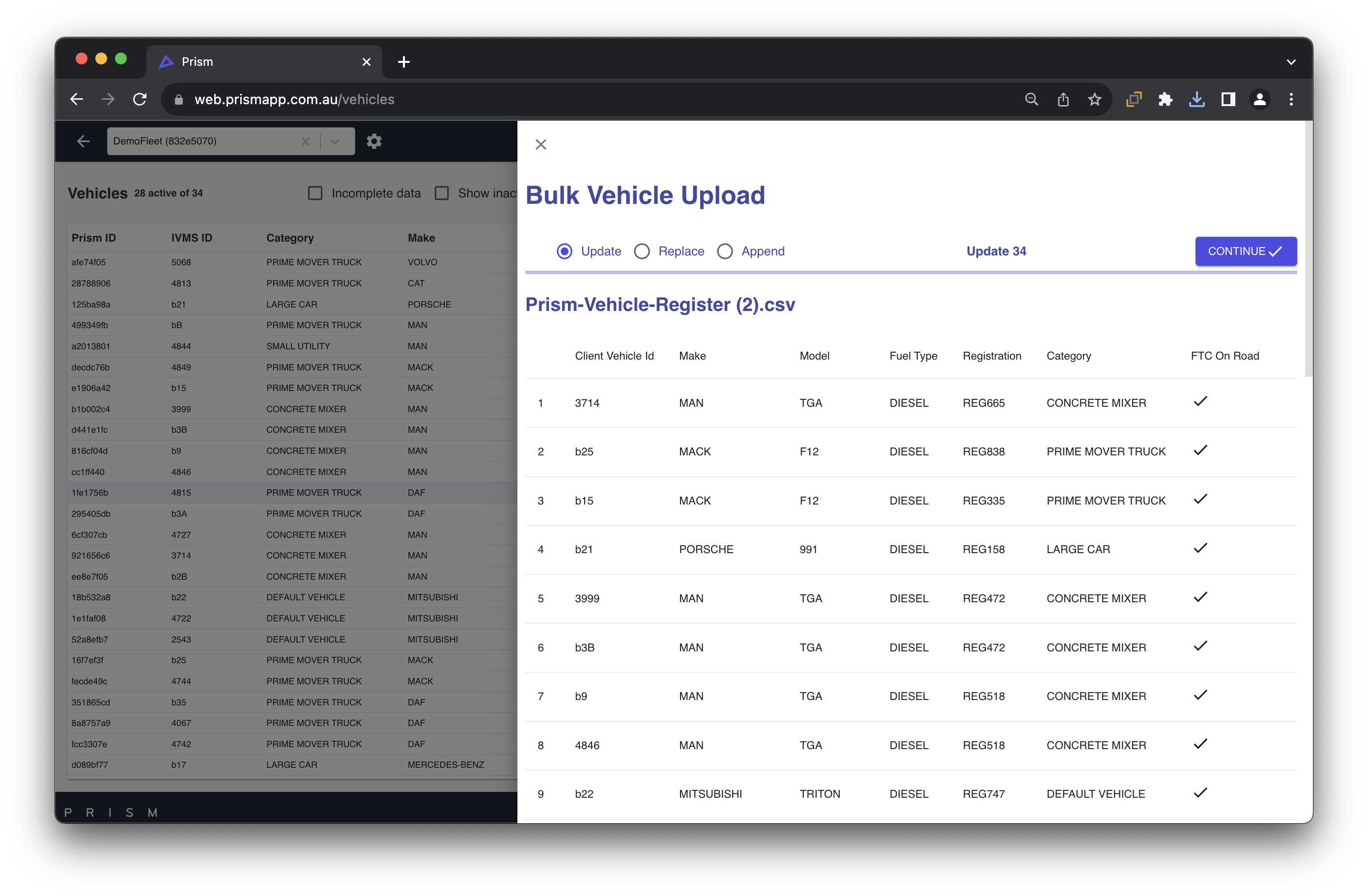Choose the Append radio option
Image resolution: width=1368 pixels, height=896 pixels.
[725, 251]
